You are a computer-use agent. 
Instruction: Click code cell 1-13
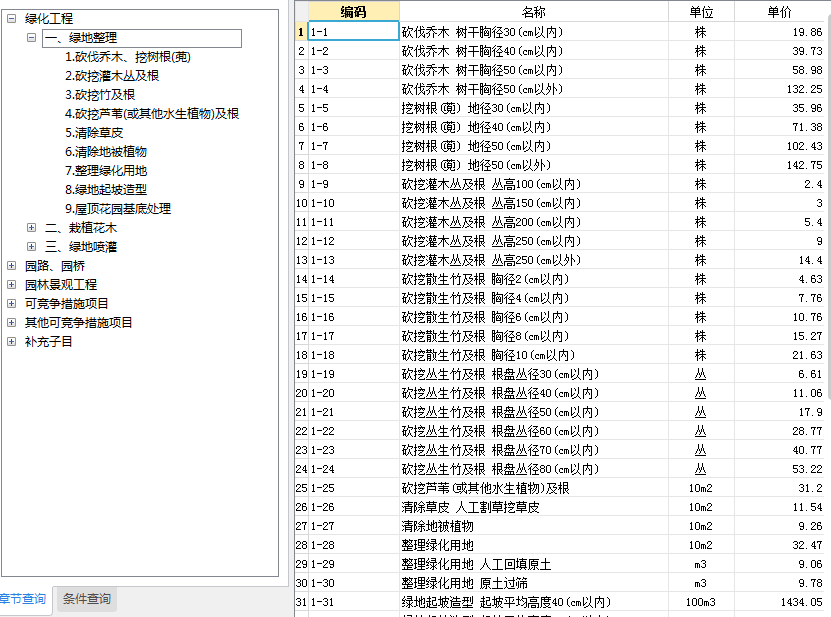(x=353, y=260)
